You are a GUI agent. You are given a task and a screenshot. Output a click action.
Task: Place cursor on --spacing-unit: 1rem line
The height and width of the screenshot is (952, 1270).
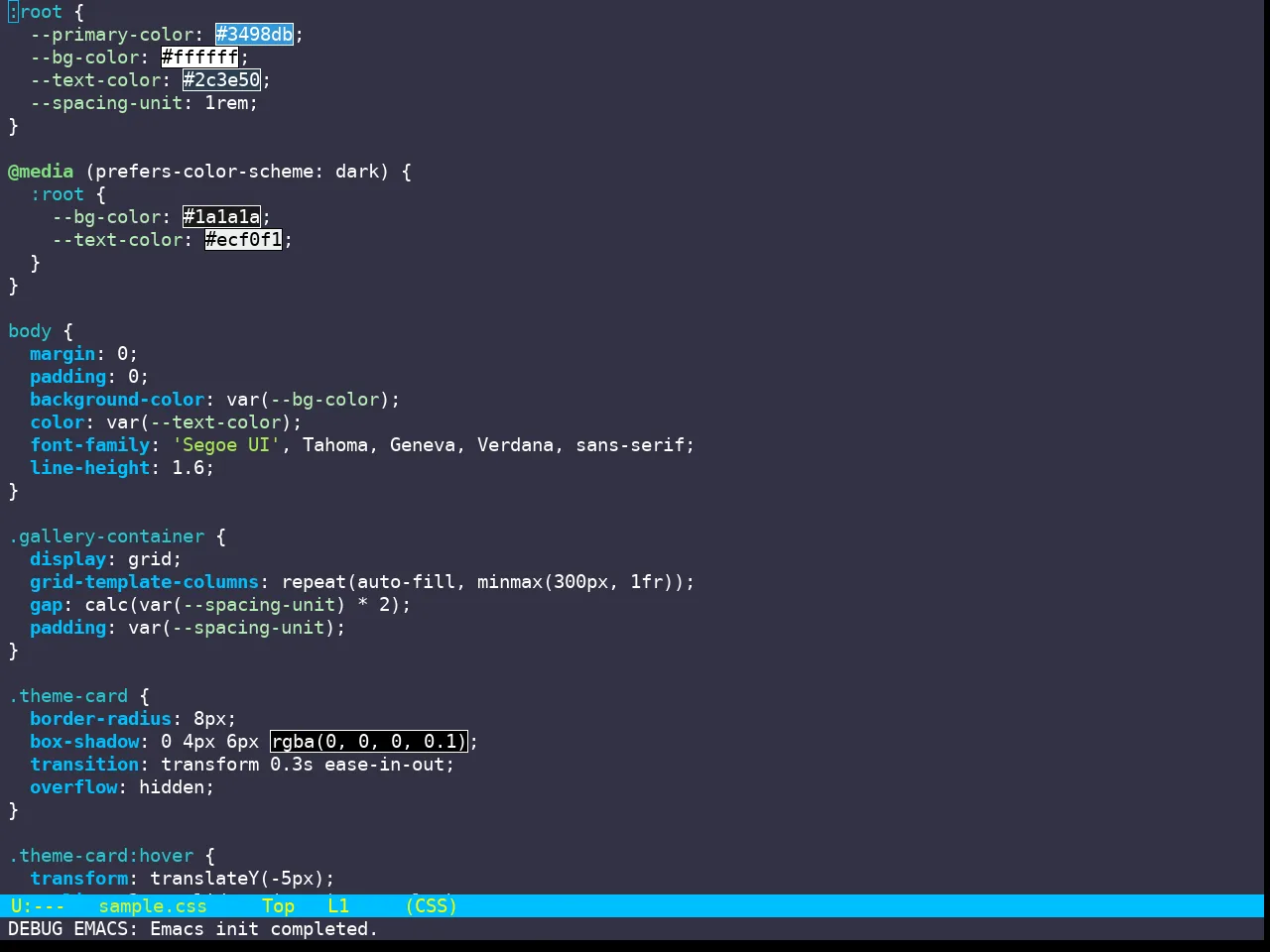pyautogui.click(x=145, y=103)
